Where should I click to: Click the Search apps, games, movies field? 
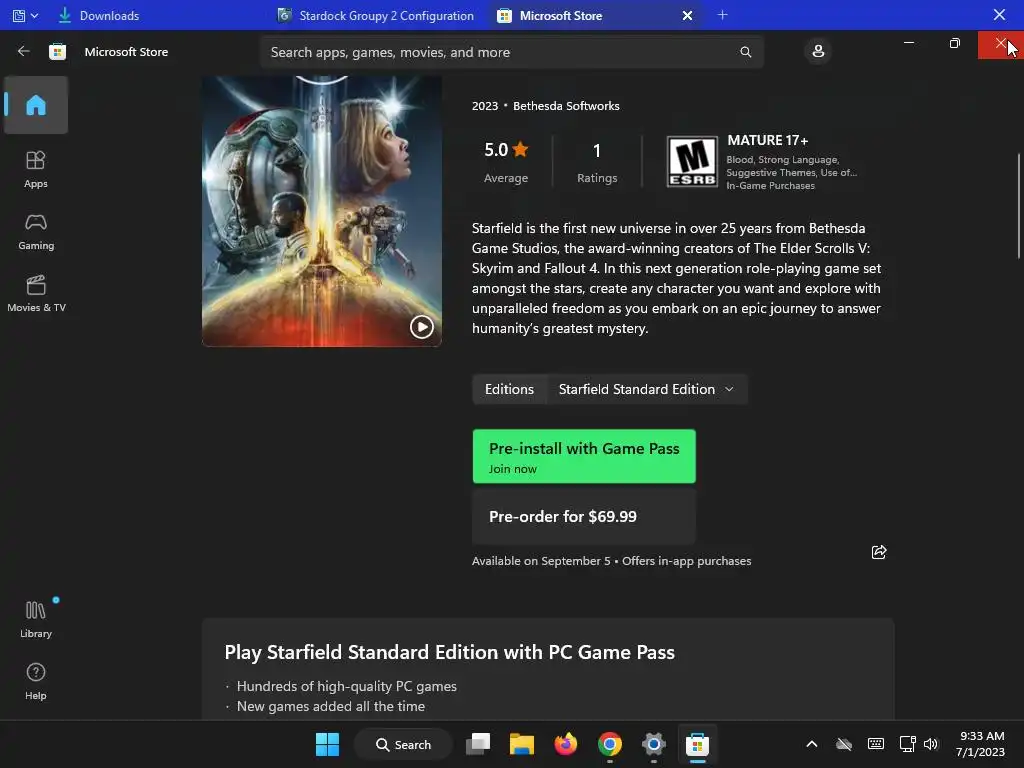click(x=511, y=52)
